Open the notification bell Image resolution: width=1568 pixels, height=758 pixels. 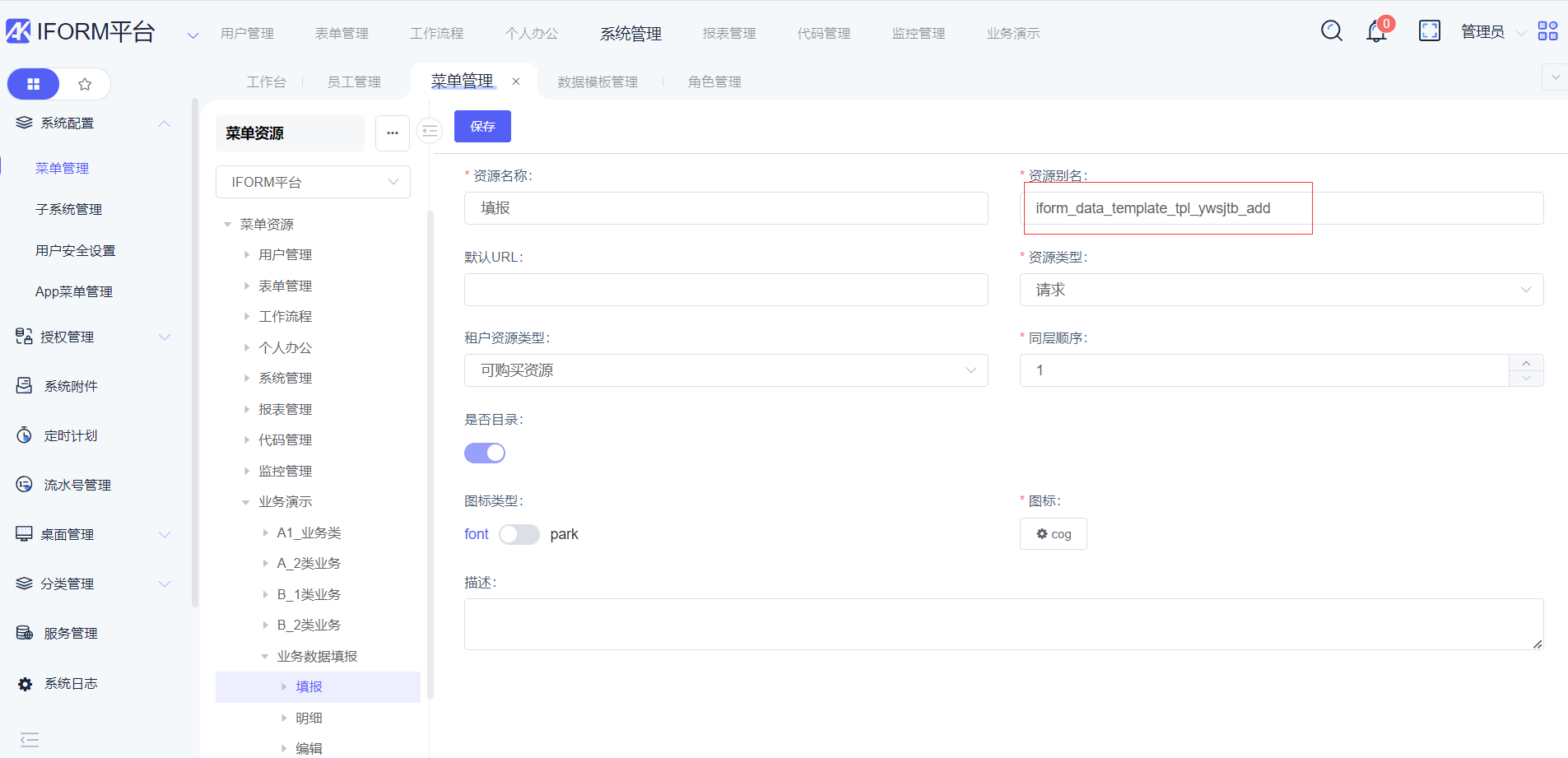coord(1376,32)
